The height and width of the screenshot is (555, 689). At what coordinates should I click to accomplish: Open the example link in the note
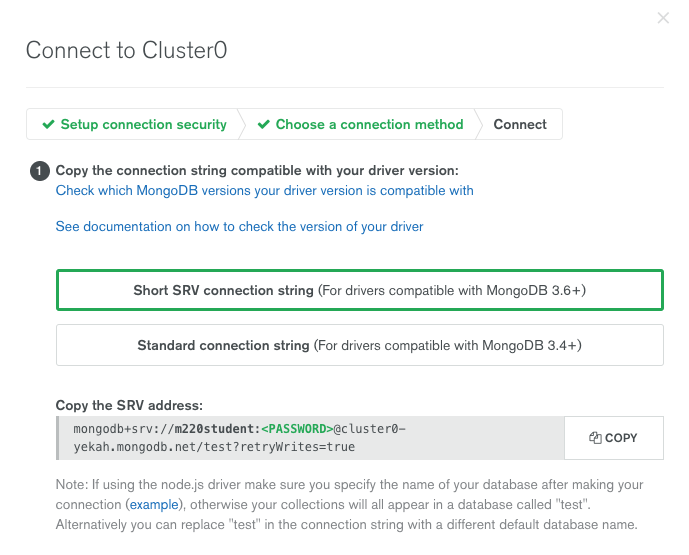pyautogui.click(x=154, y=504)
